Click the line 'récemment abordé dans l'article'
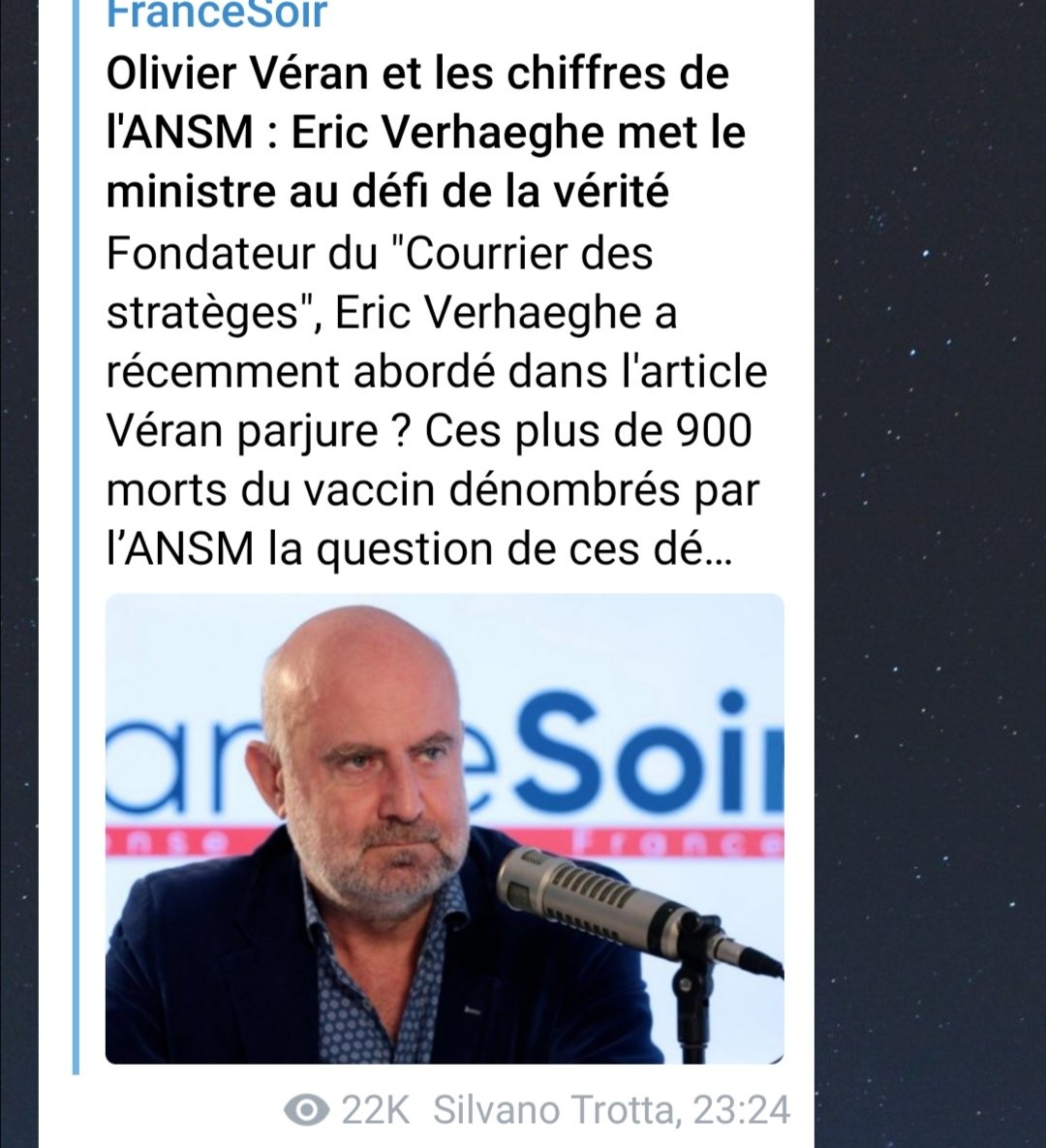This screenshot has height=1148, width=1046. (437, 372)
